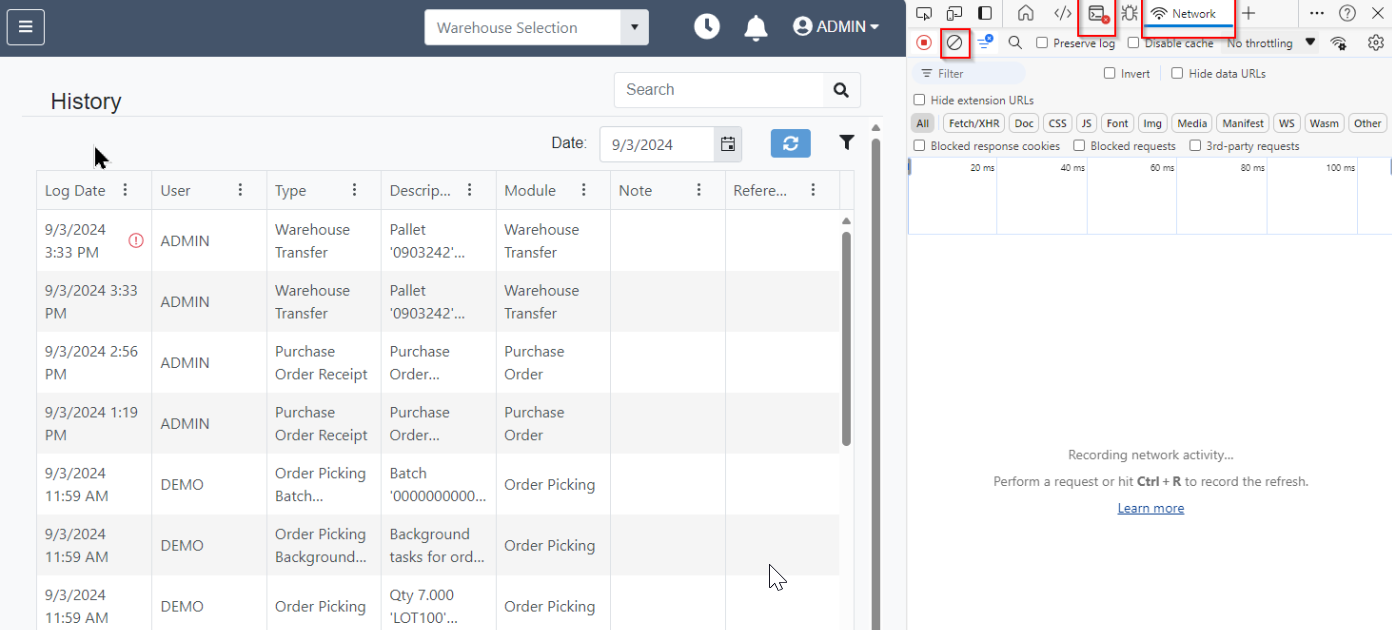Select the All request type filter
The height and width of the screenshot is (630, 1392).
[x=922, y=123]
